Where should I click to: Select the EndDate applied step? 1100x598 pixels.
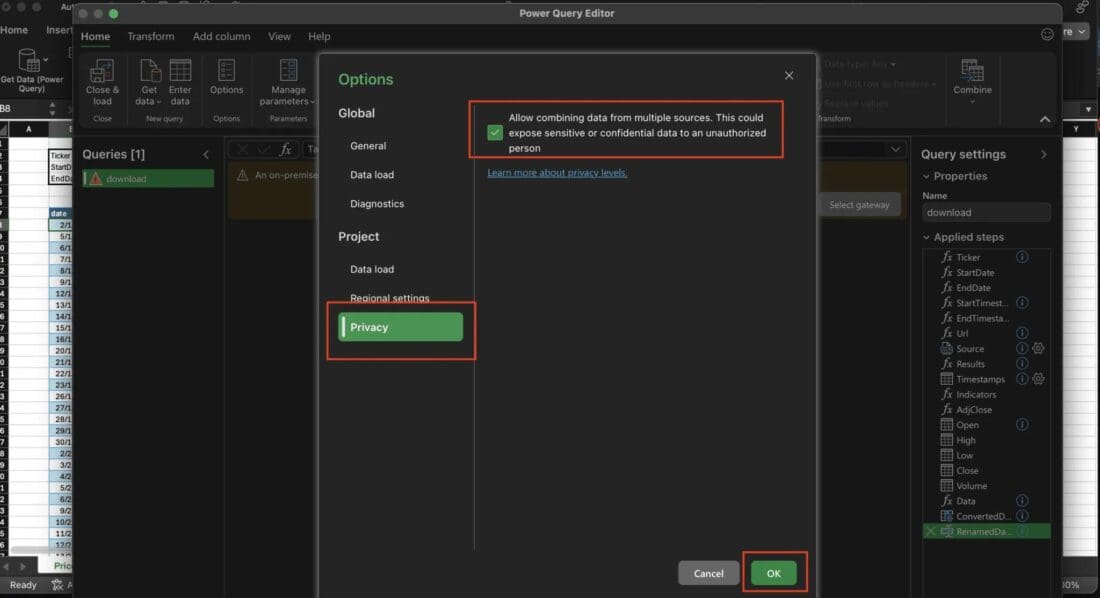click(x=974, y=288)
